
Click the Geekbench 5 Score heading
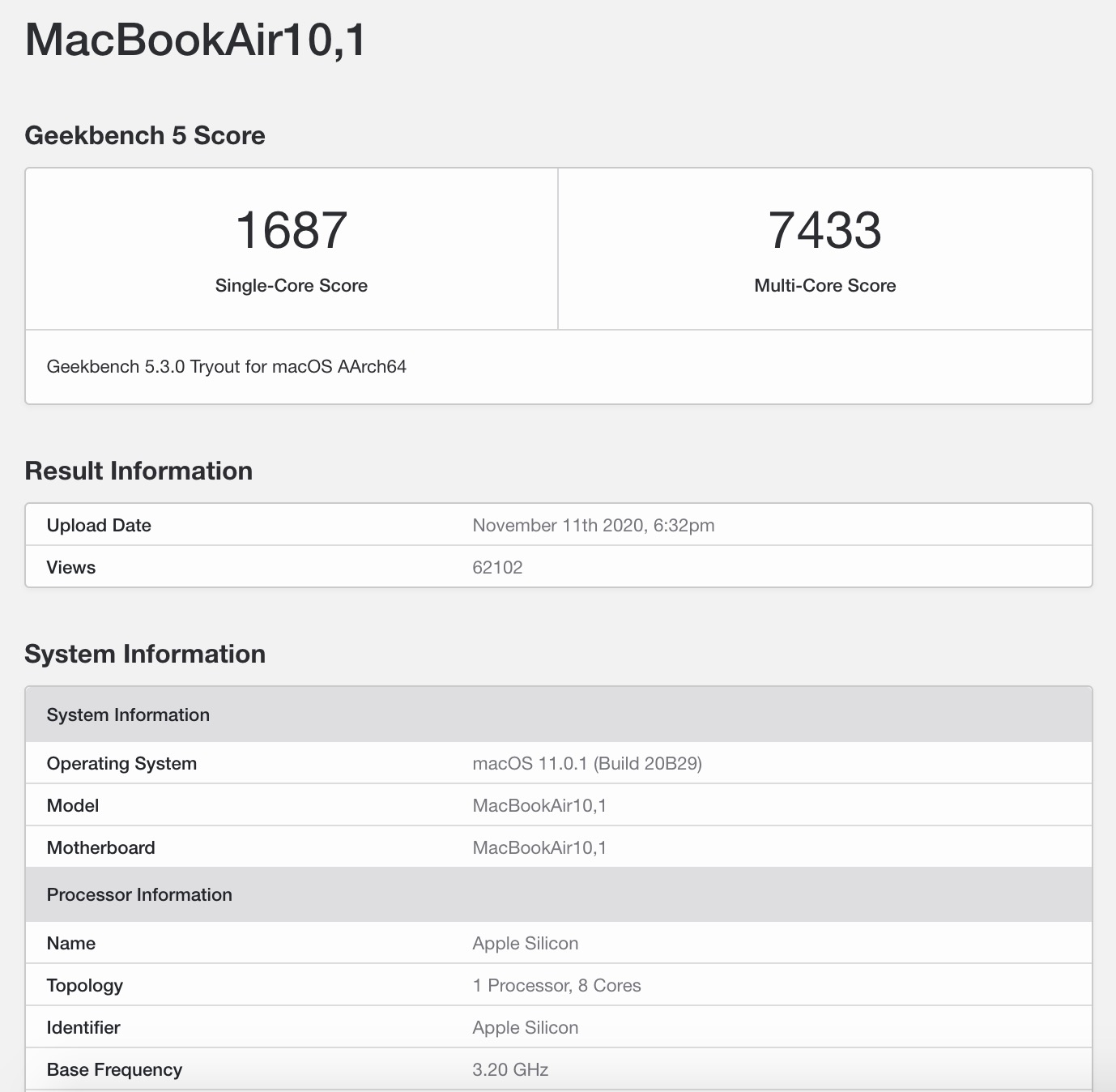[x=145, y=135]
